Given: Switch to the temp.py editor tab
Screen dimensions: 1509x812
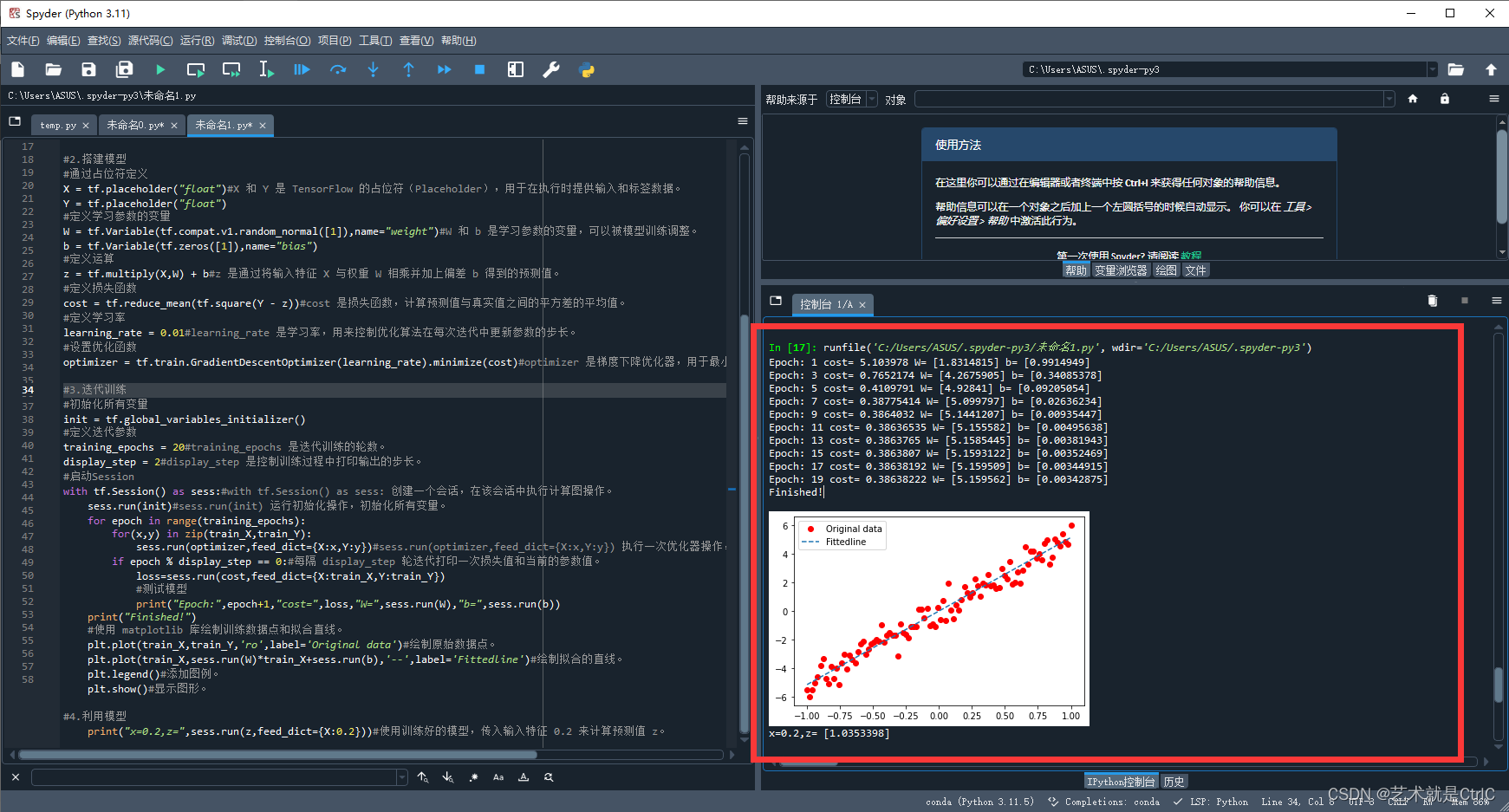Looking at the screenshot, I should tap(57, 125).
